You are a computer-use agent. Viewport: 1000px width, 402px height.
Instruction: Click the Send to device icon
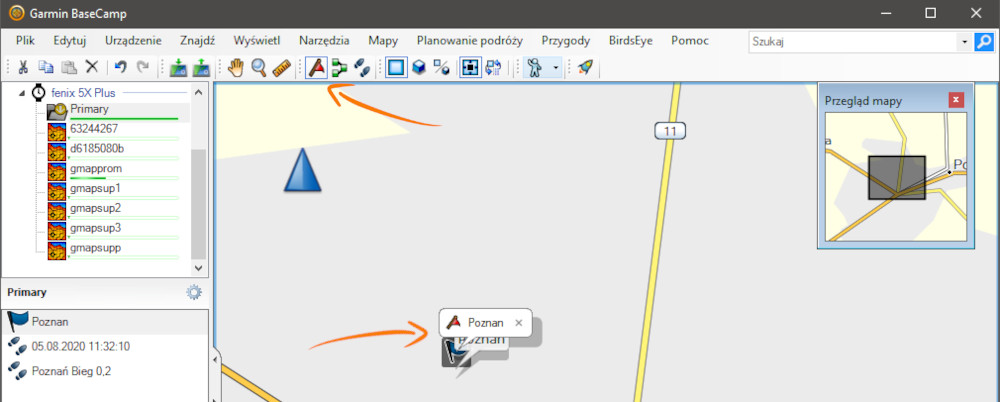179,68
